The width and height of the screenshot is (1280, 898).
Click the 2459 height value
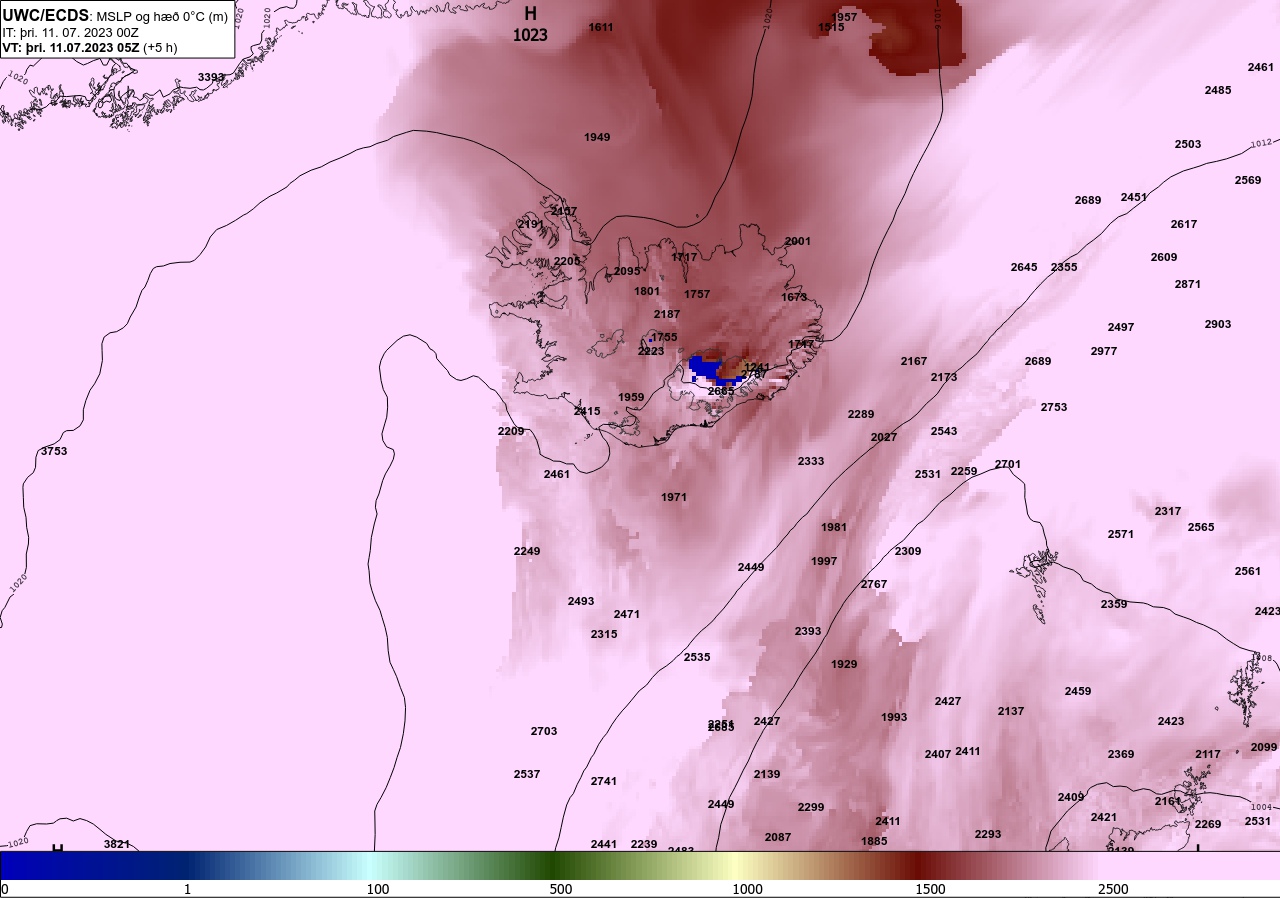1078,691
